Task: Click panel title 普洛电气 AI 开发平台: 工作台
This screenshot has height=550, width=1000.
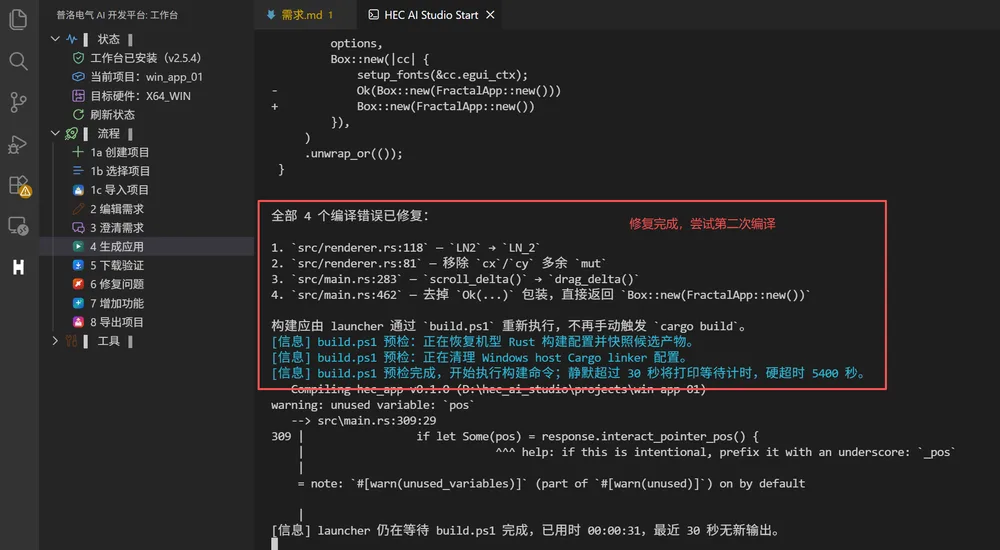Action: pos(117,15)
